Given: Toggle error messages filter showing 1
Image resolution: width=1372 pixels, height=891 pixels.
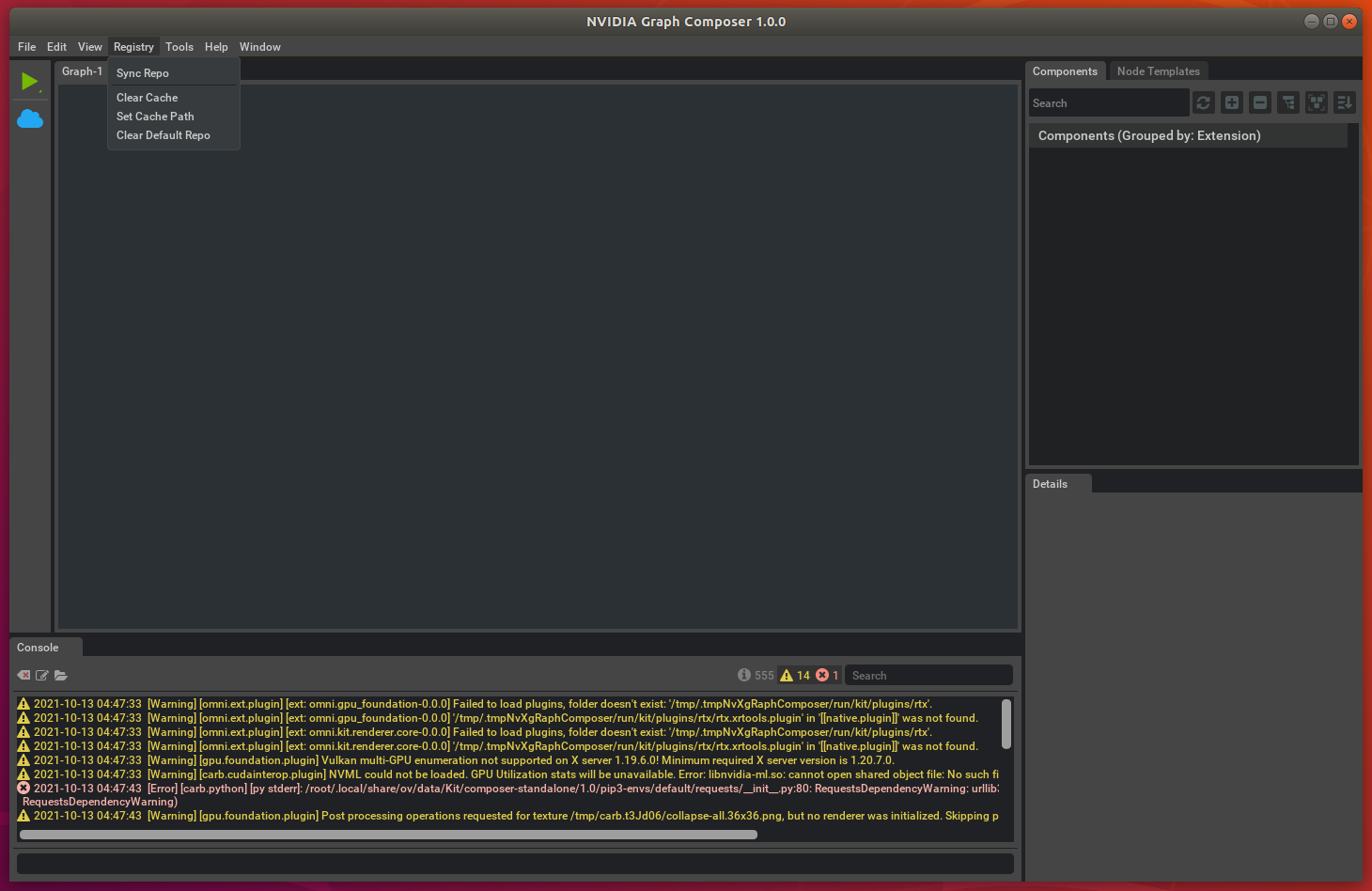Looking at the screenshot, I should pyautogui.click(x=827, y=676).
